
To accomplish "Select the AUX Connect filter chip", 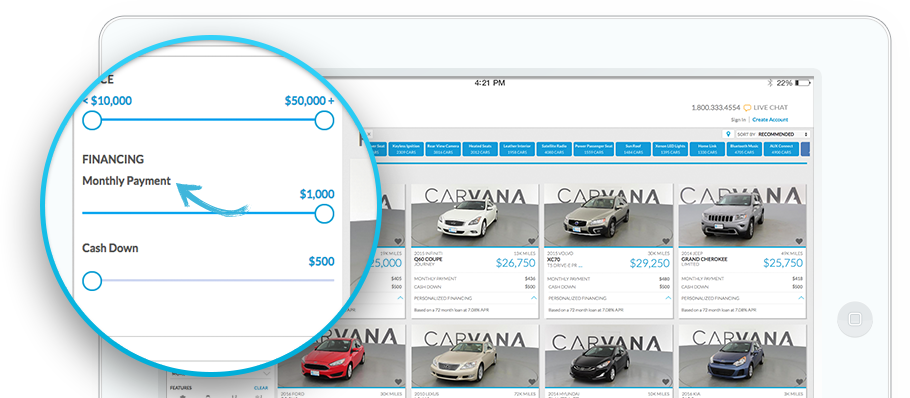I will coord(781,149).
